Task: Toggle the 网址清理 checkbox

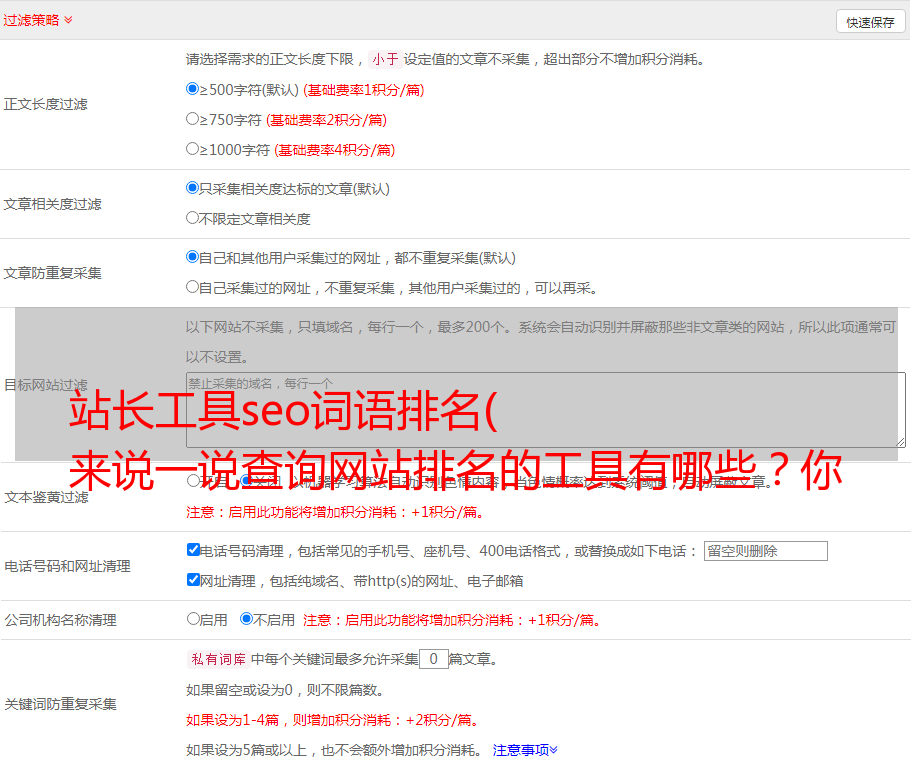Action: pos(193,580)
